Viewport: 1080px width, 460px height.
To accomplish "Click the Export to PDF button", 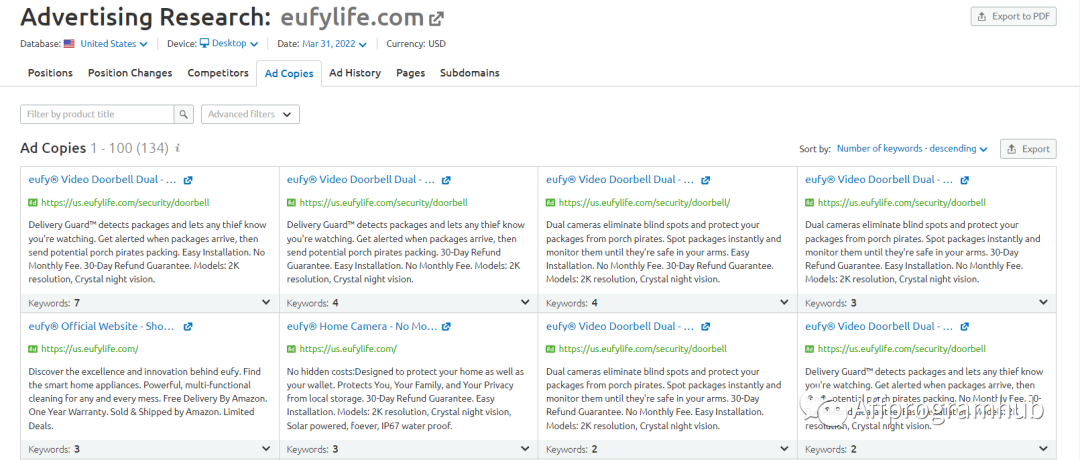I will [x=1013, y=17].
